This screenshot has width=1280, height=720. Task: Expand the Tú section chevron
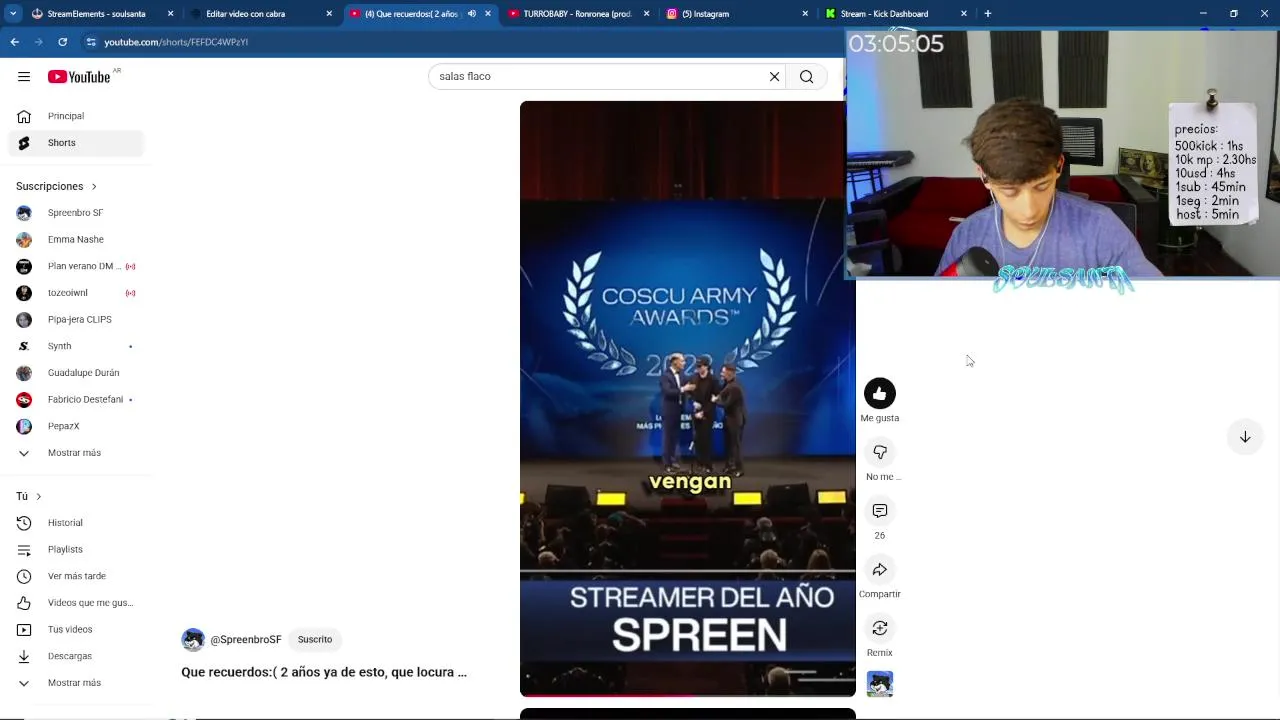[39, 497]
